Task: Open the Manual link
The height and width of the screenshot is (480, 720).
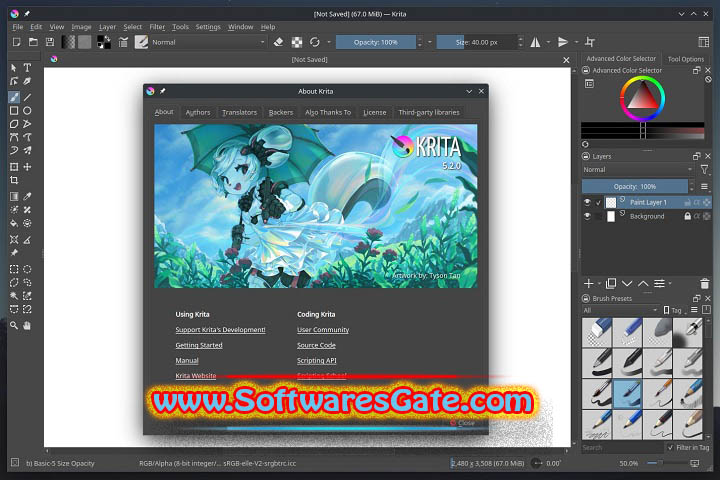Action: click(x=187, y=361)
